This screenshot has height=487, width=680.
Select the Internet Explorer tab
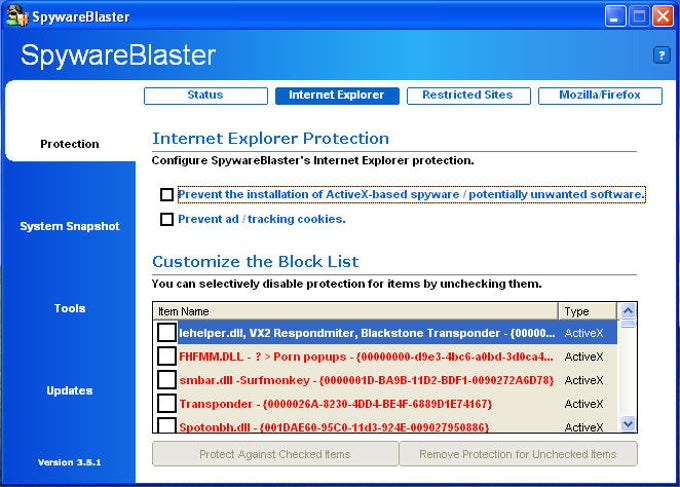click(x=337, y=95)
